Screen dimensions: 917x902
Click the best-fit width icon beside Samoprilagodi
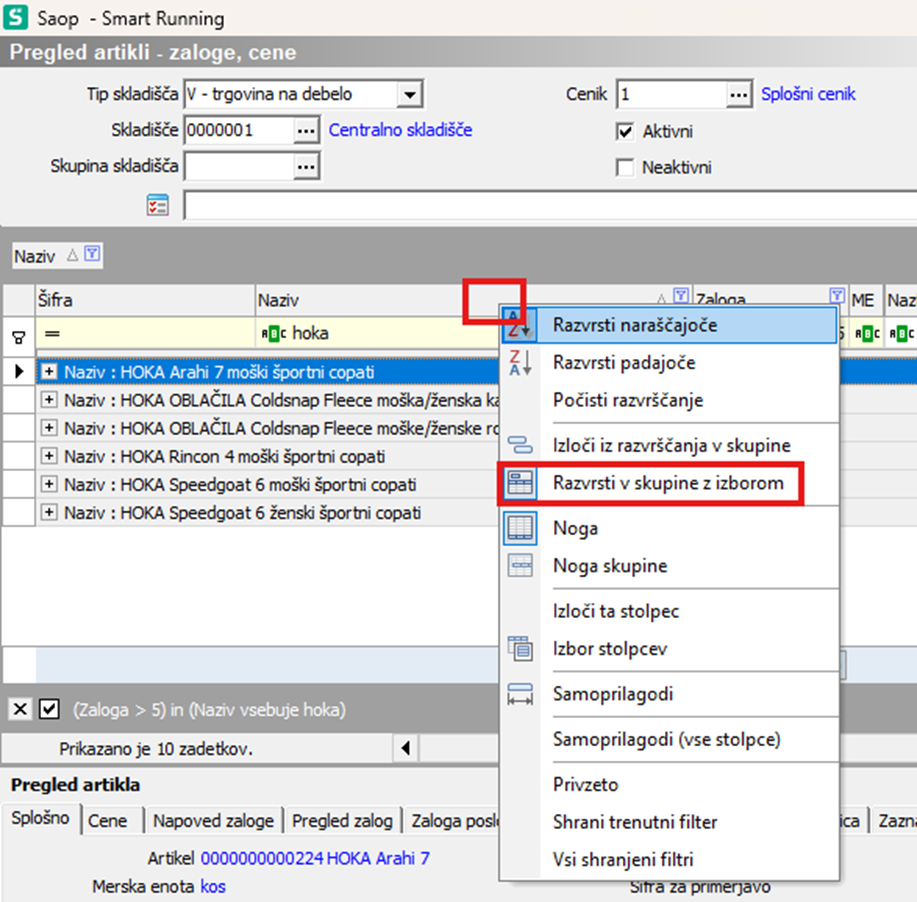point(520,694)
